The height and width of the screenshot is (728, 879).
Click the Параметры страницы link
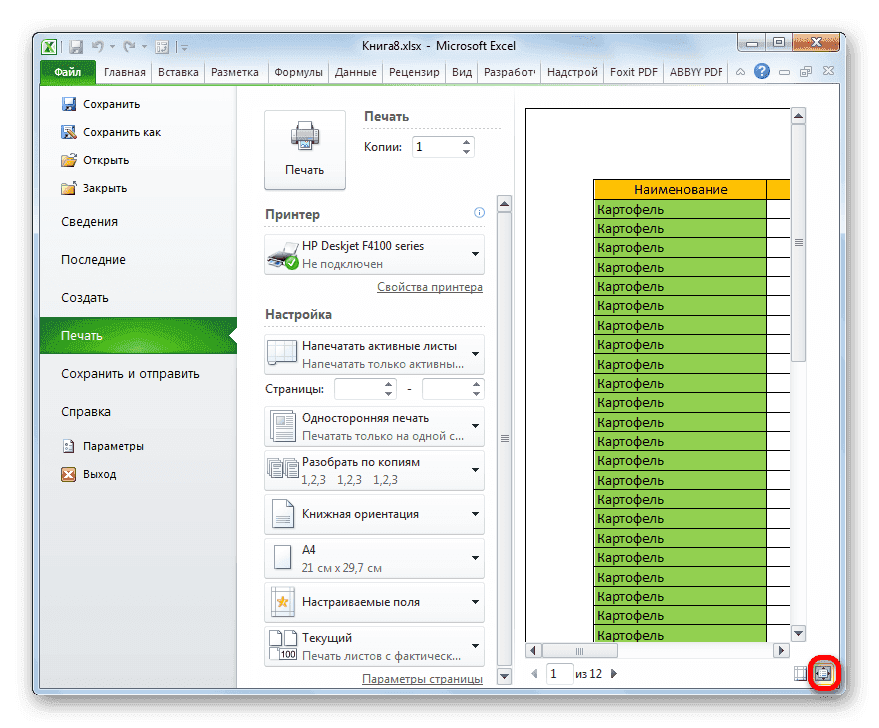pos(423,677)
